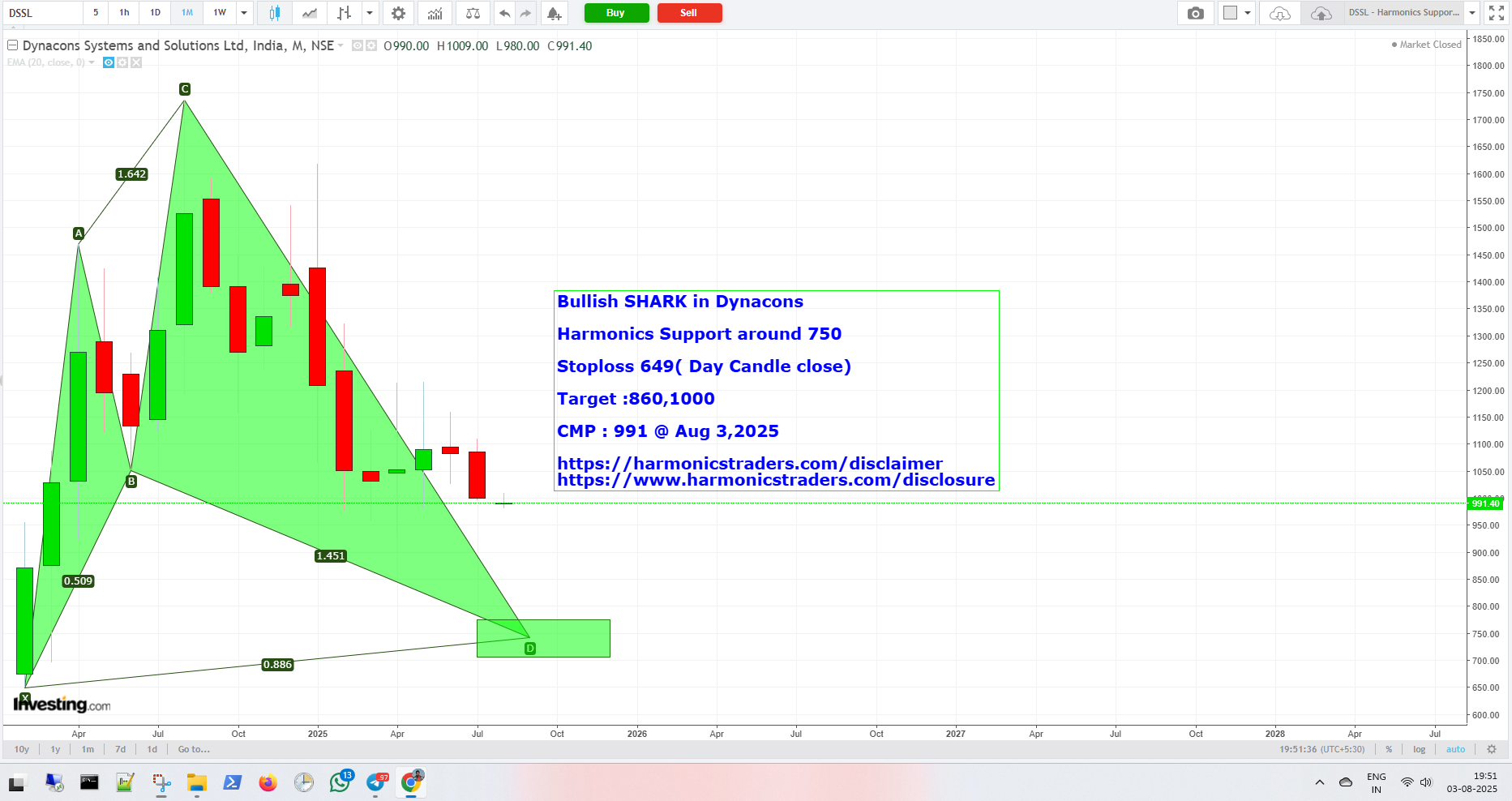Select the 1D timeframe
The width and height of the screenshot is (1512, 801).
click(156, 13)
